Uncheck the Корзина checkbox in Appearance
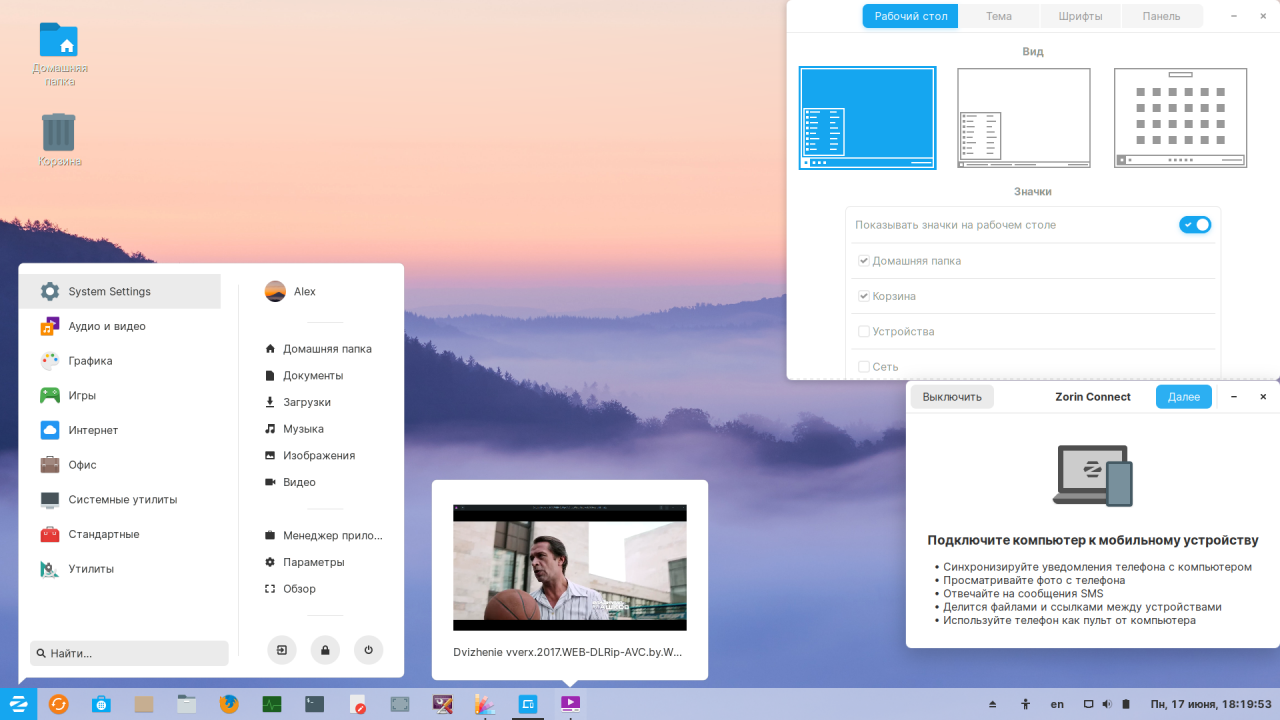Image resolution: width=1280 pixels, height=720 pixels. tap(864, 296)
